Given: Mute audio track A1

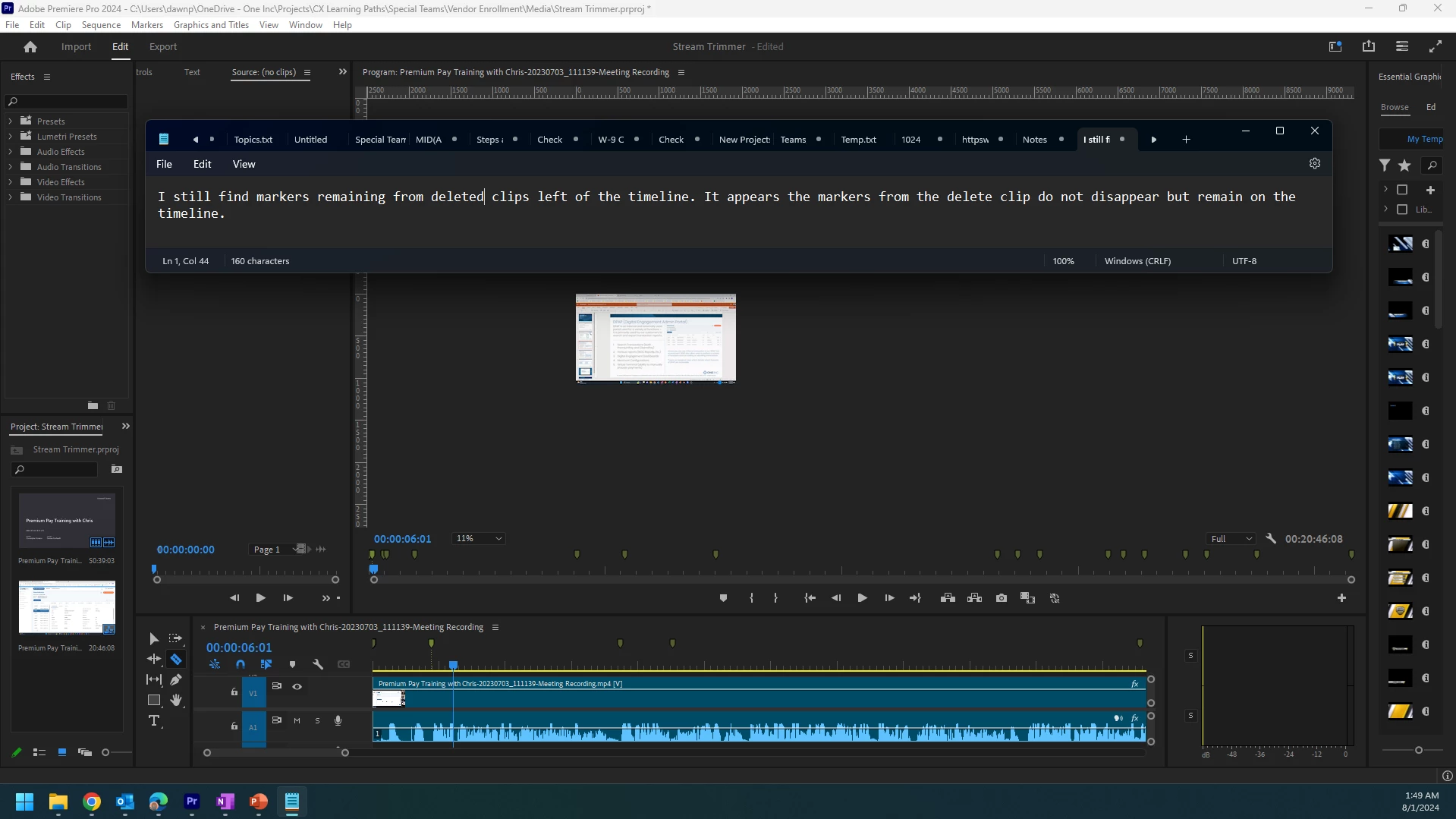Looking at the screenshot, I should 297,720.
